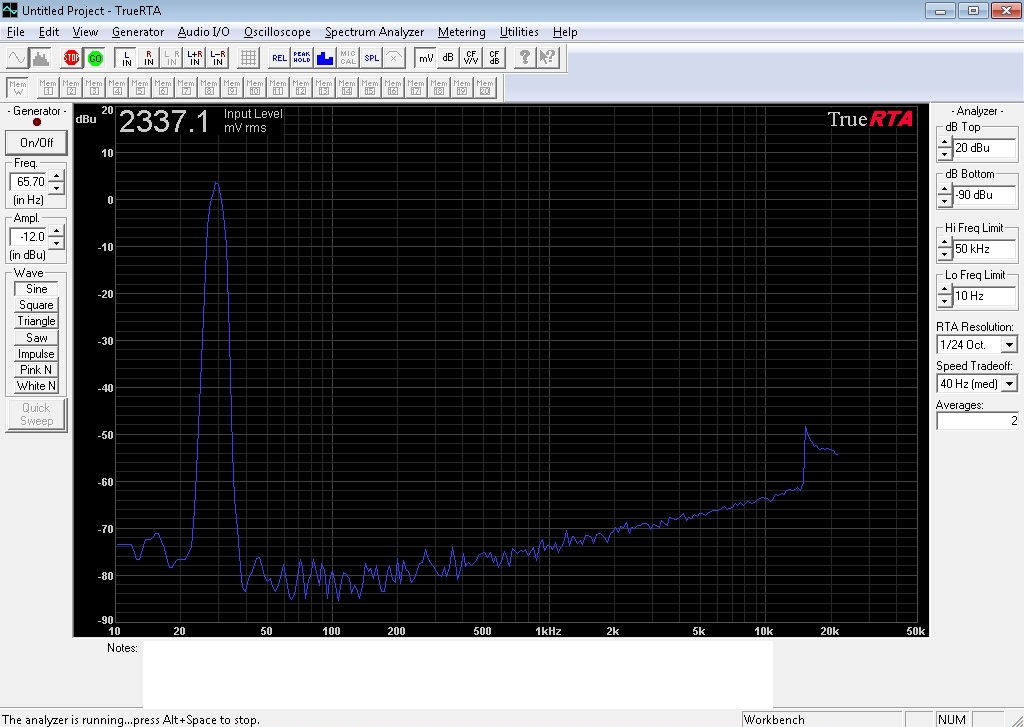The width and height of the screenshot is (1024, 727).
Task: Decrease generator Ampl with down arrow
Action: [57, 243]
